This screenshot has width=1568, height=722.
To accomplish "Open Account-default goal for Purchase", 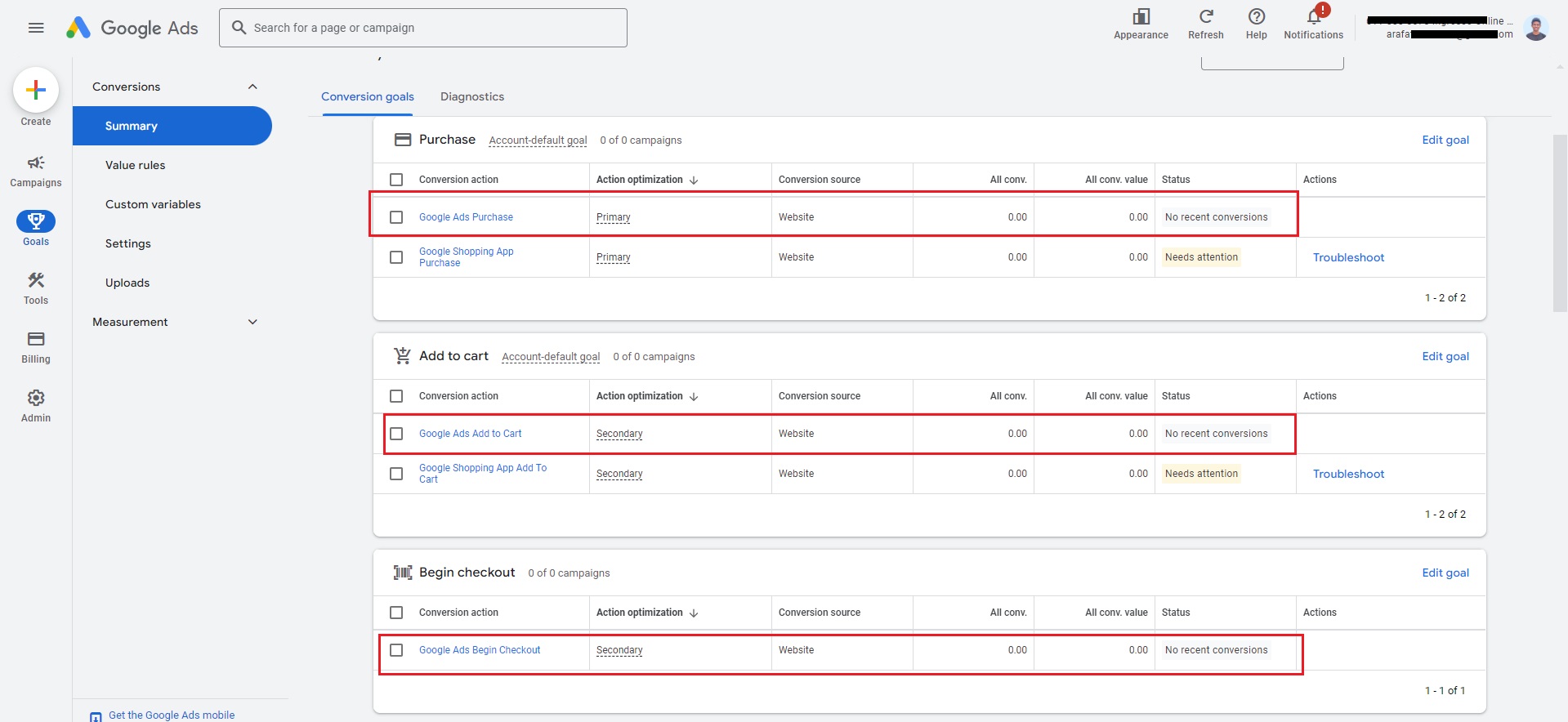I will [538, 140].
